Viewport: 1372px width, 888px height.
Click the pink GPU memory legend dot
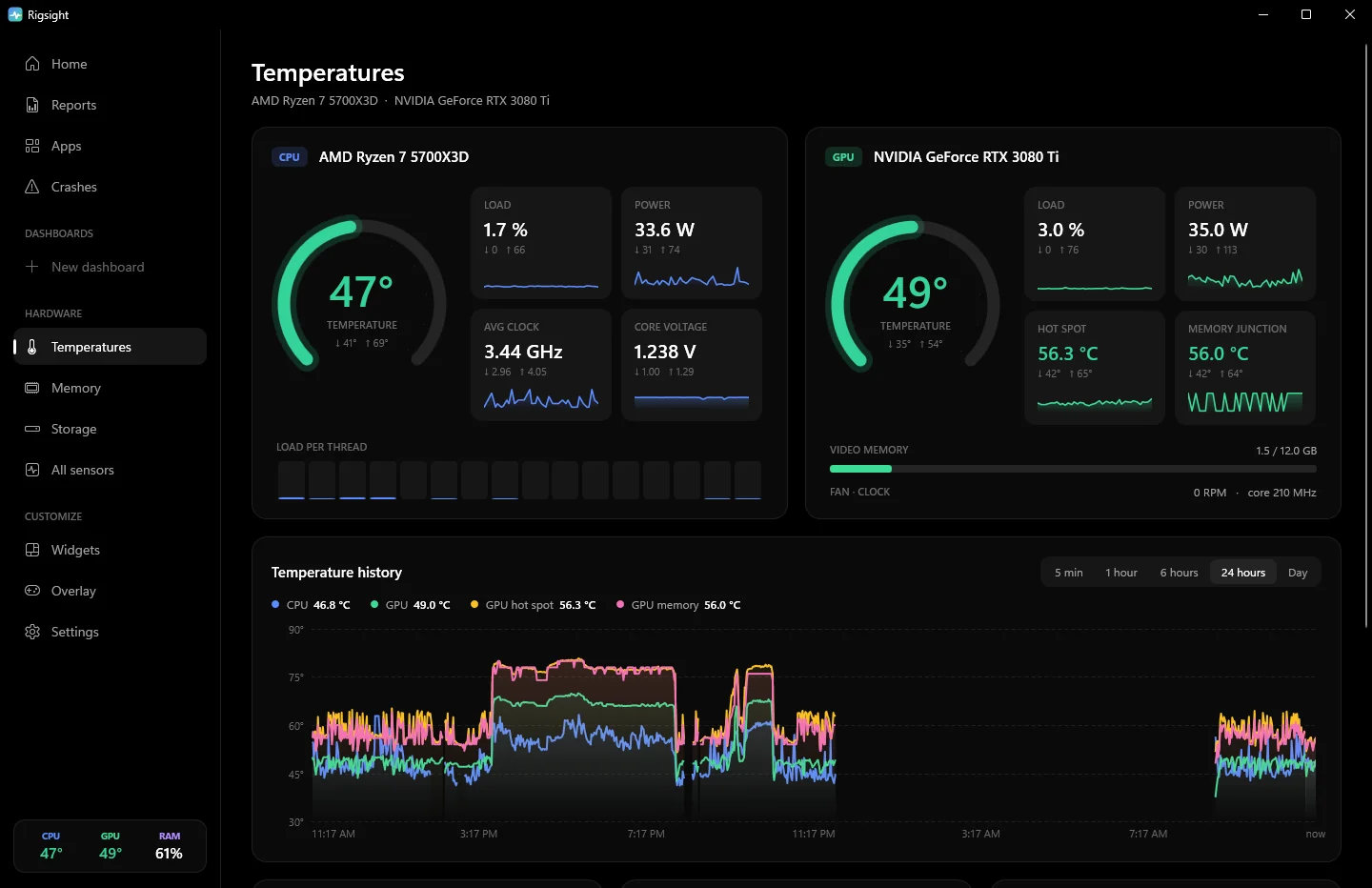pos(620,604)
